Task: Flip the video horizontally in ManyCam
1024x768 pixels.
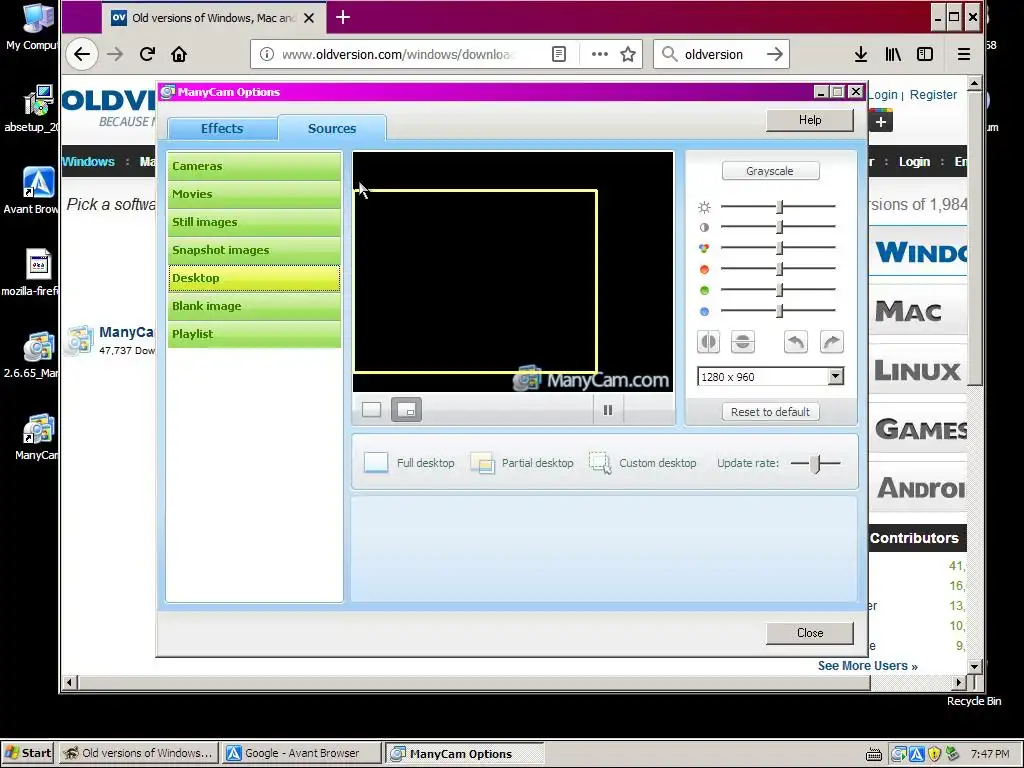Action: coord(709,342)
